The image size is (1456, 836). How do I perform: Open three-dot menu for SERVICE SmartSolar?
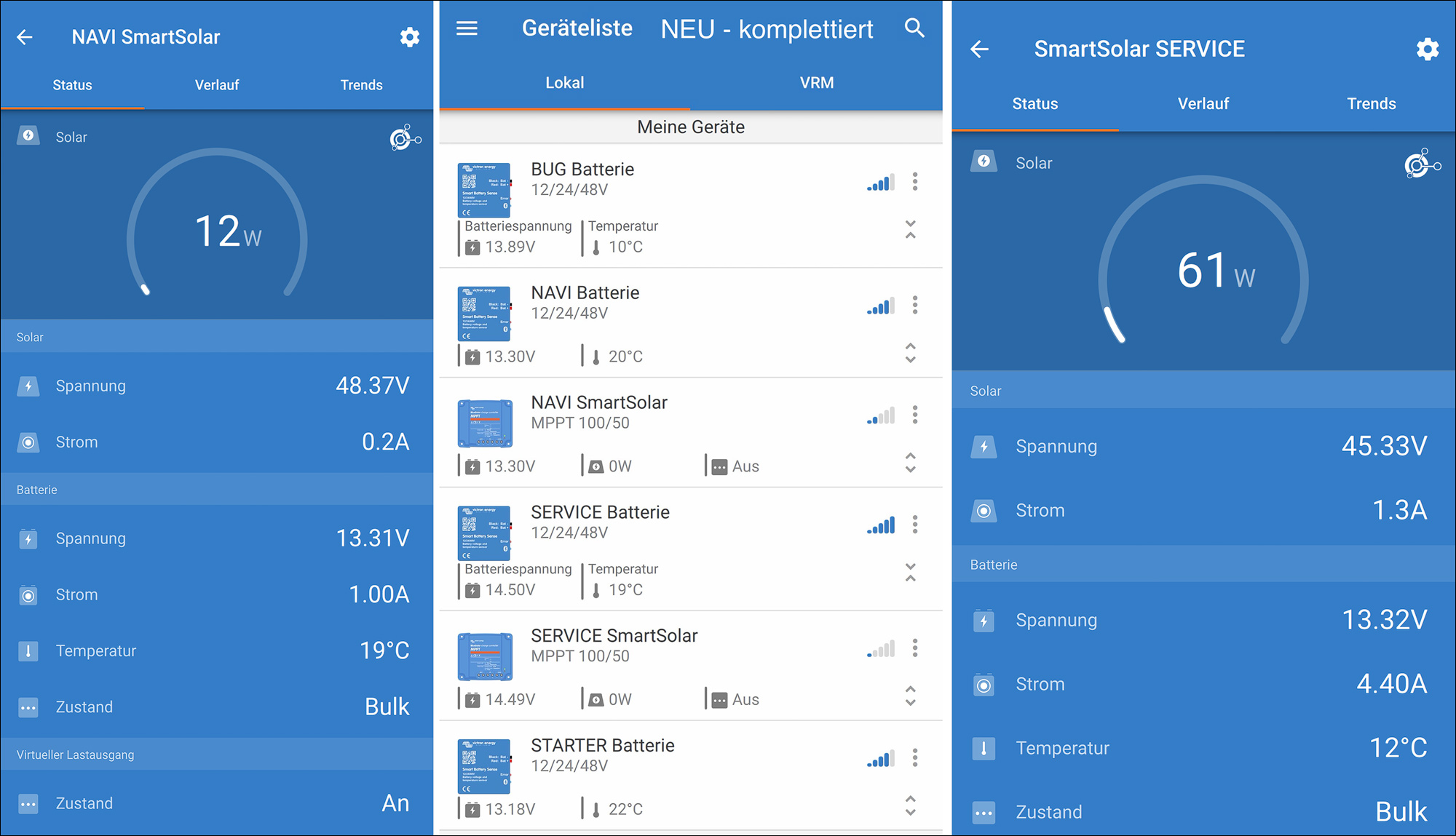tap(915, 648)
